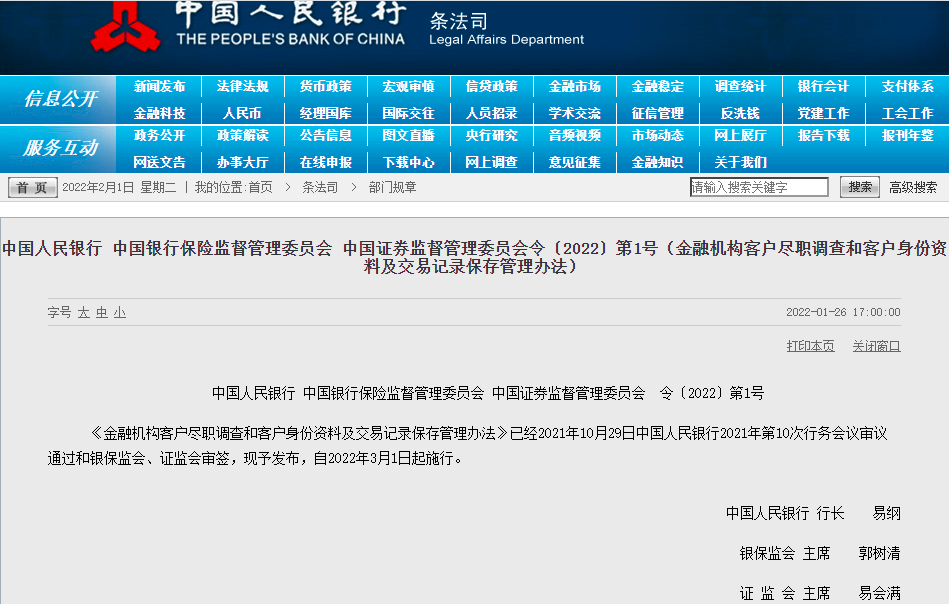
Task: Open the 法律法规 menu item
Action: click(x=242, y=87)
